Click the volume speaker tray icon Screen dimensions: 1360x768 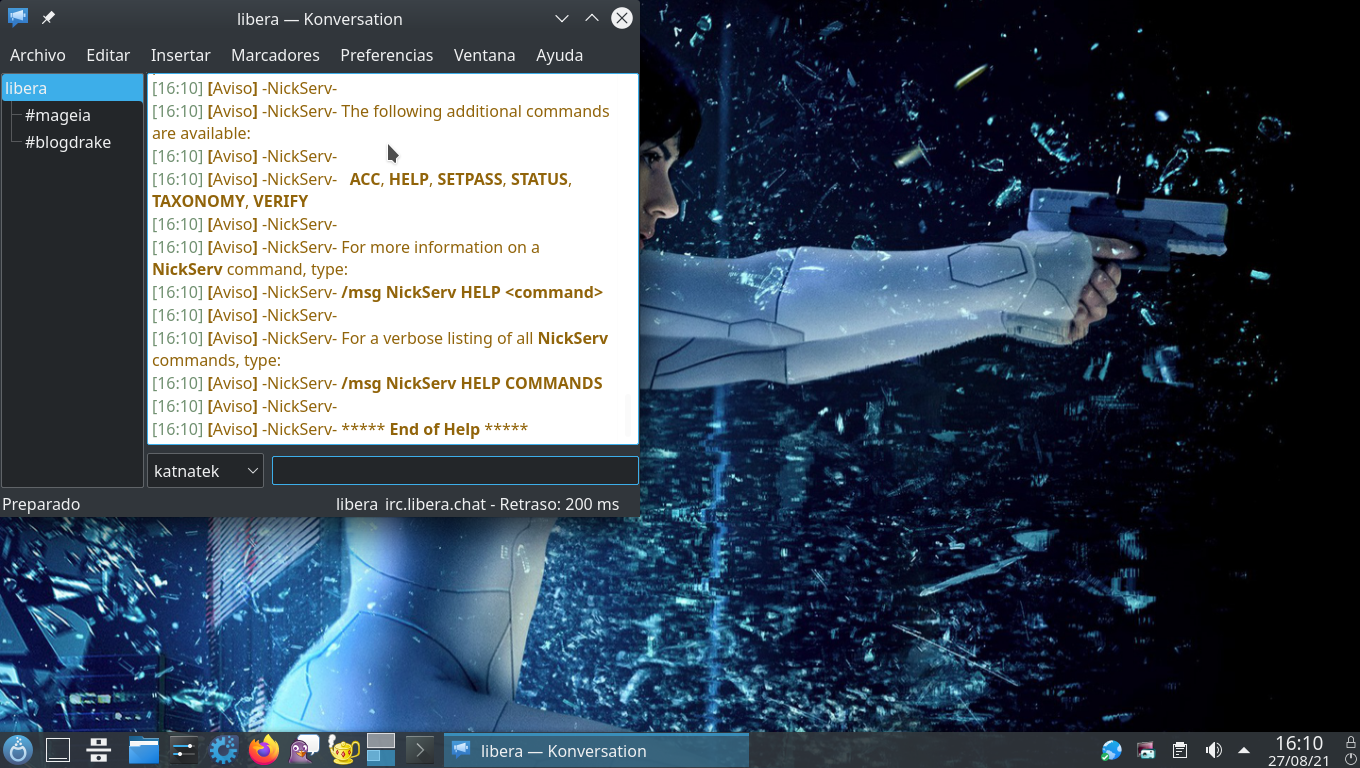coord(1214,750)
